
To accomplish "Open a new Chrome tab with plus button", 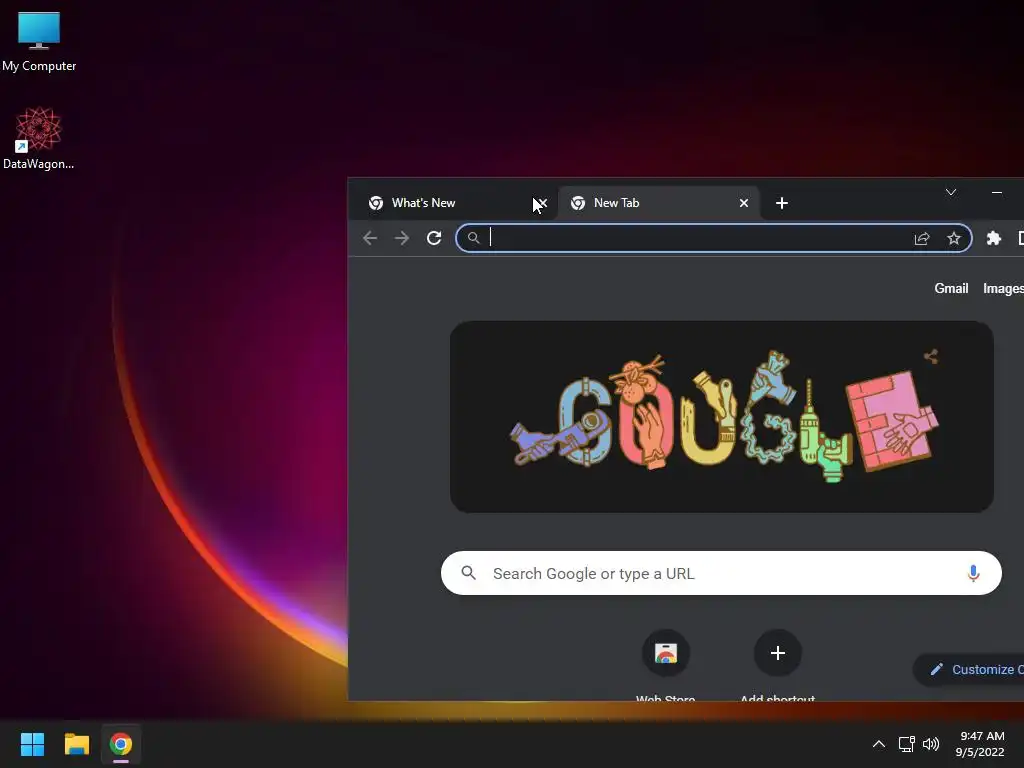I will tap(781, 203).
